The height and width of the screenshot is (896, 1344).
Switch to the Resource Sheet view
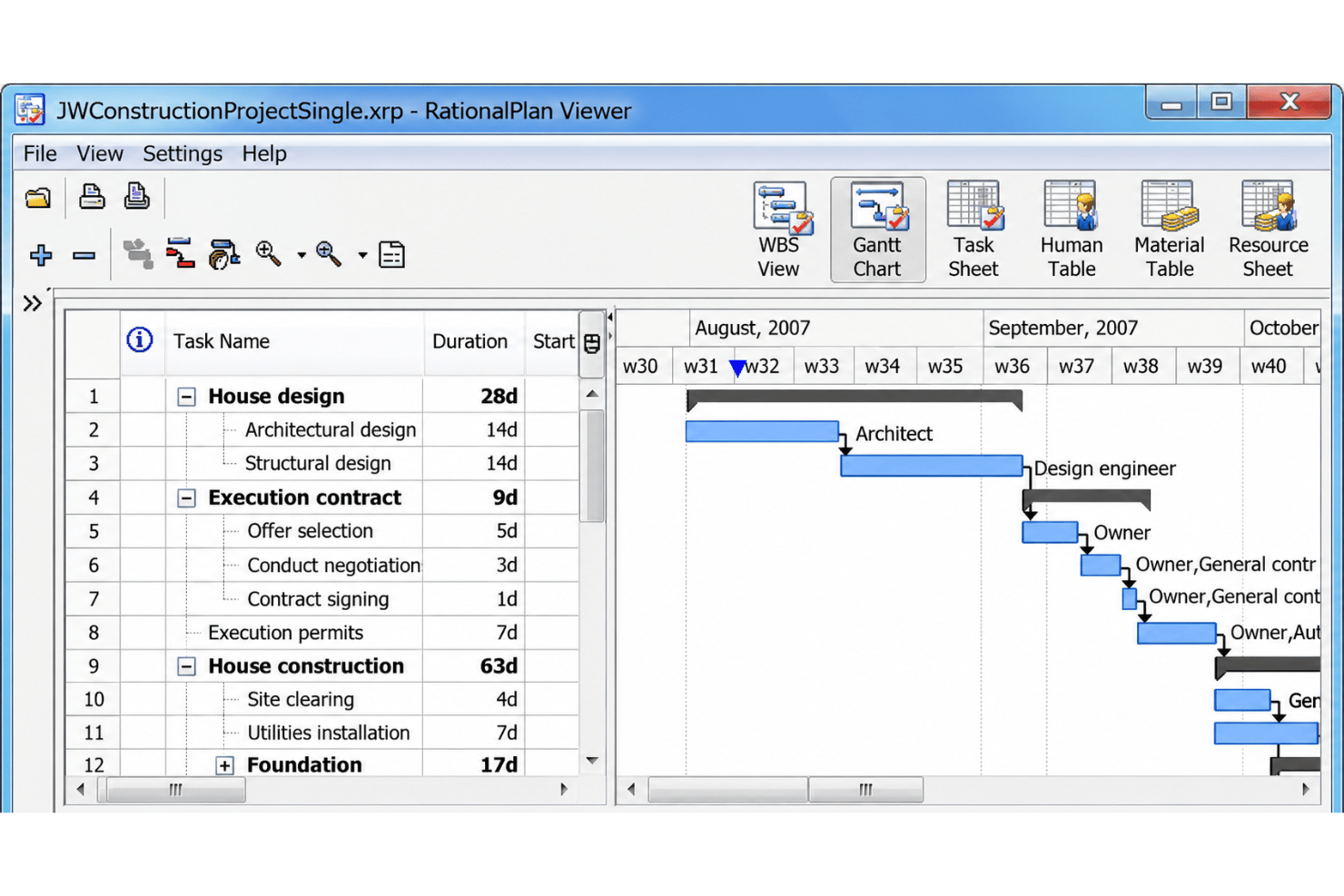[x=1269, y=230]
